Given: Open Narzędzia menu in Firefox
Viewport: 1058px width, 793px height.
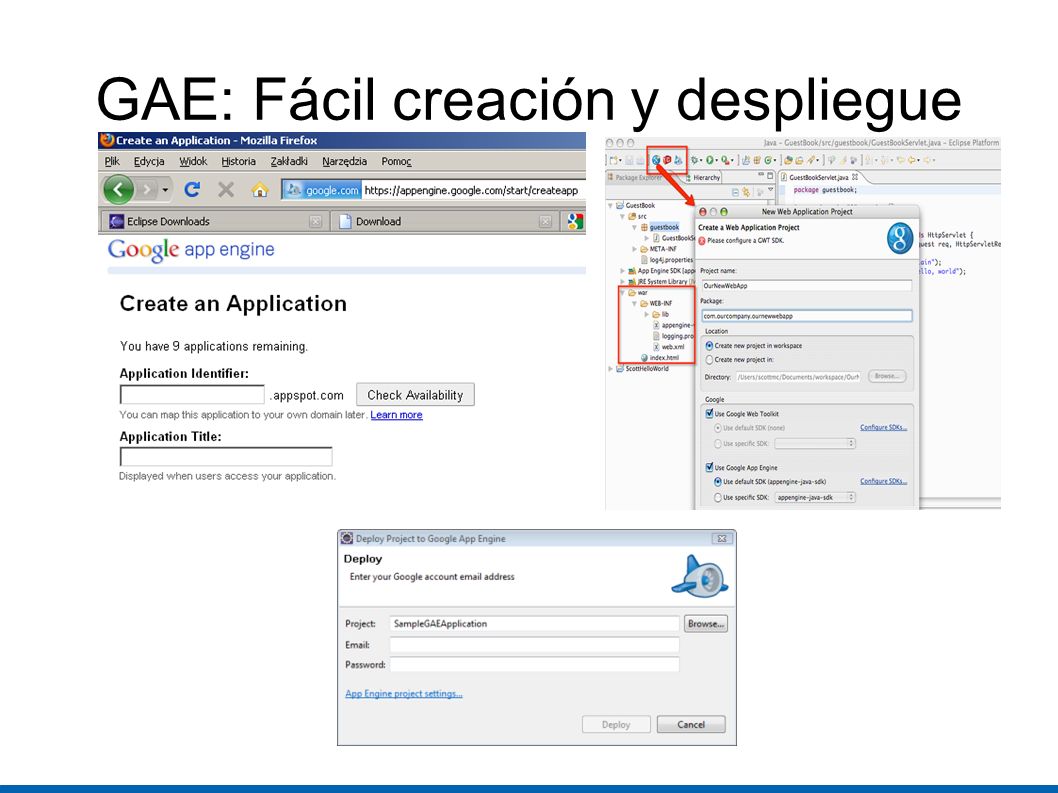Looking at the screenshot, I should [x=344, y=161].
